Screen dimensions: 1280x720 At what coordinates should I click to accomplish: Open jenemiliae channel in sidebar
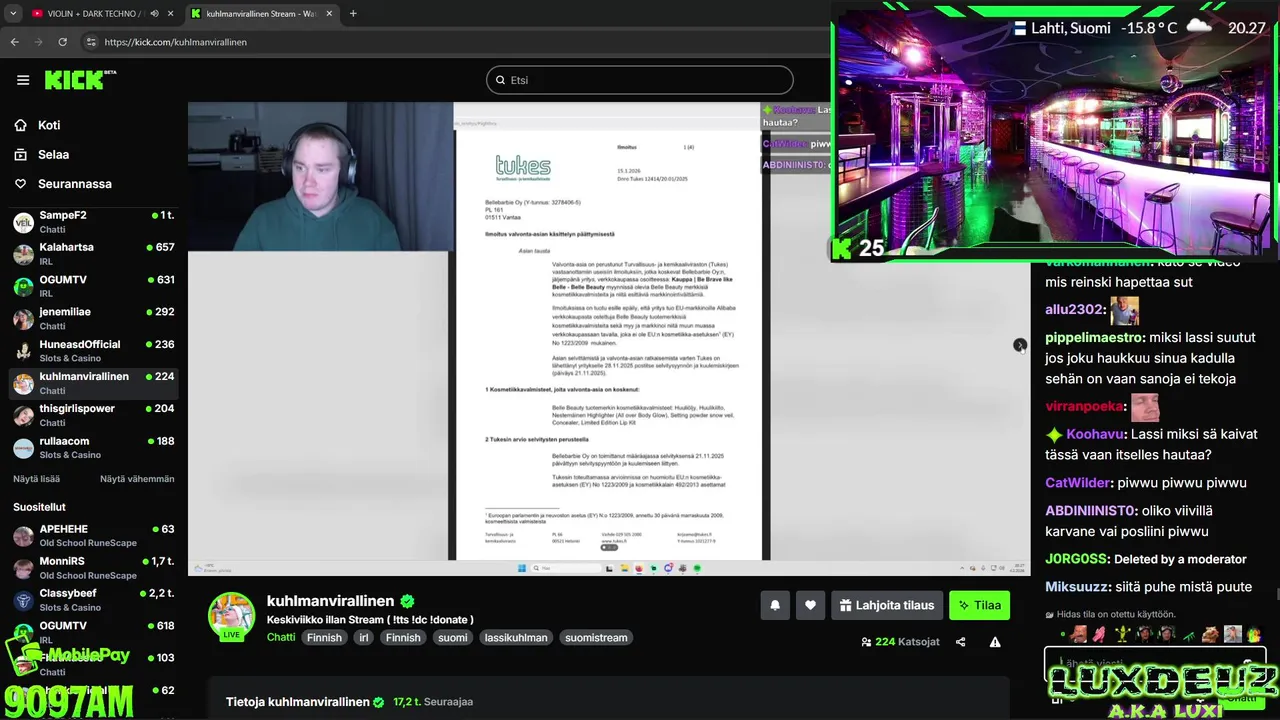coord(94,318)
